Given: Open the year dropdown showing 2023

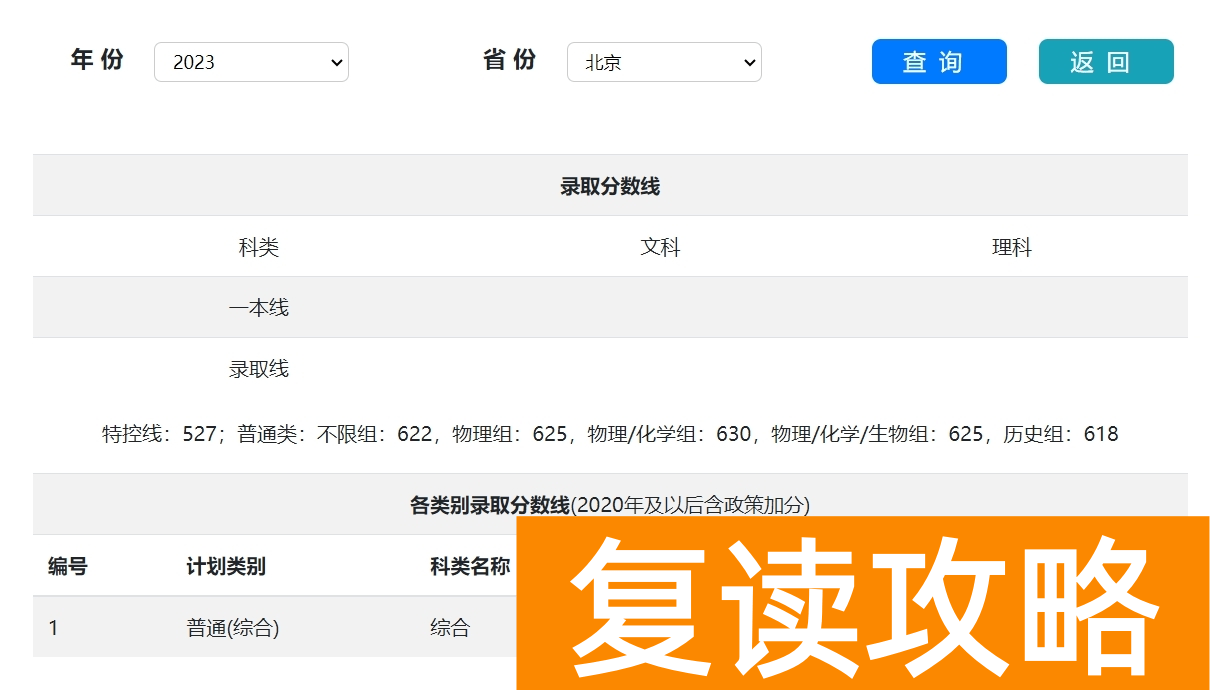Looking at the screenshot, I should tap(250, 61).
